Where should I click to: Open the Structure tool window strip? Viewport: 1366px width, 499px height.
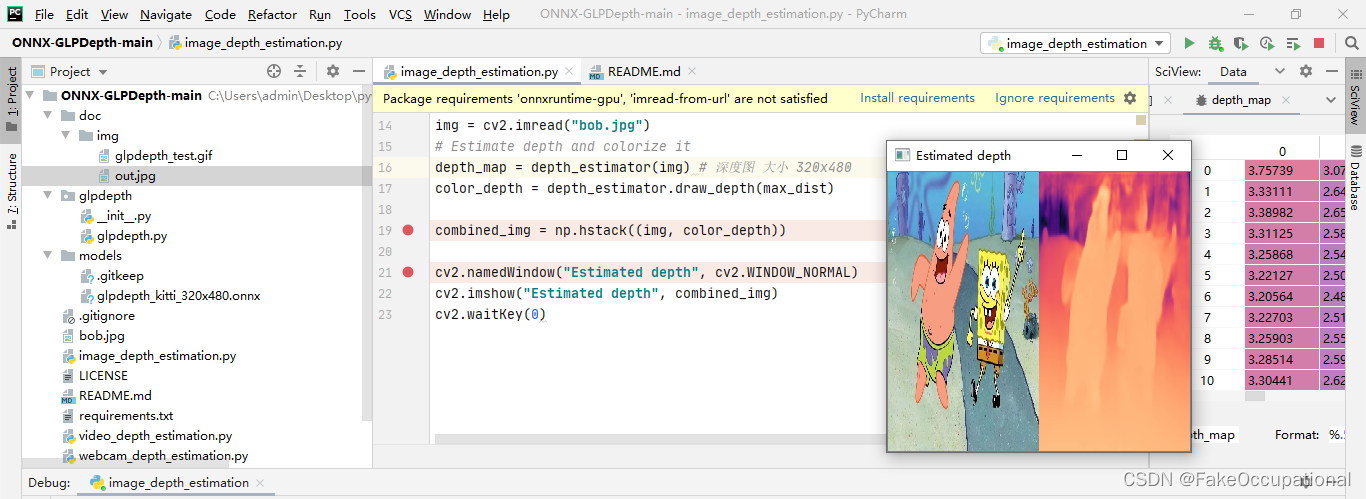(x=12, y=191)
